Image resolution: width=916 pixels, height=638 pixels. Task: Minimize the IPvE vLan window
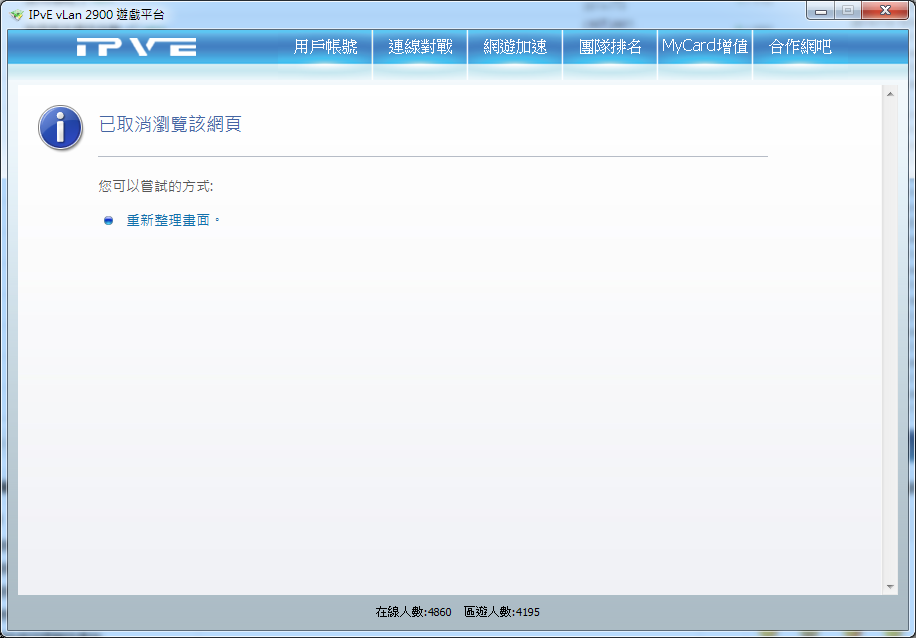pos(821,11)
